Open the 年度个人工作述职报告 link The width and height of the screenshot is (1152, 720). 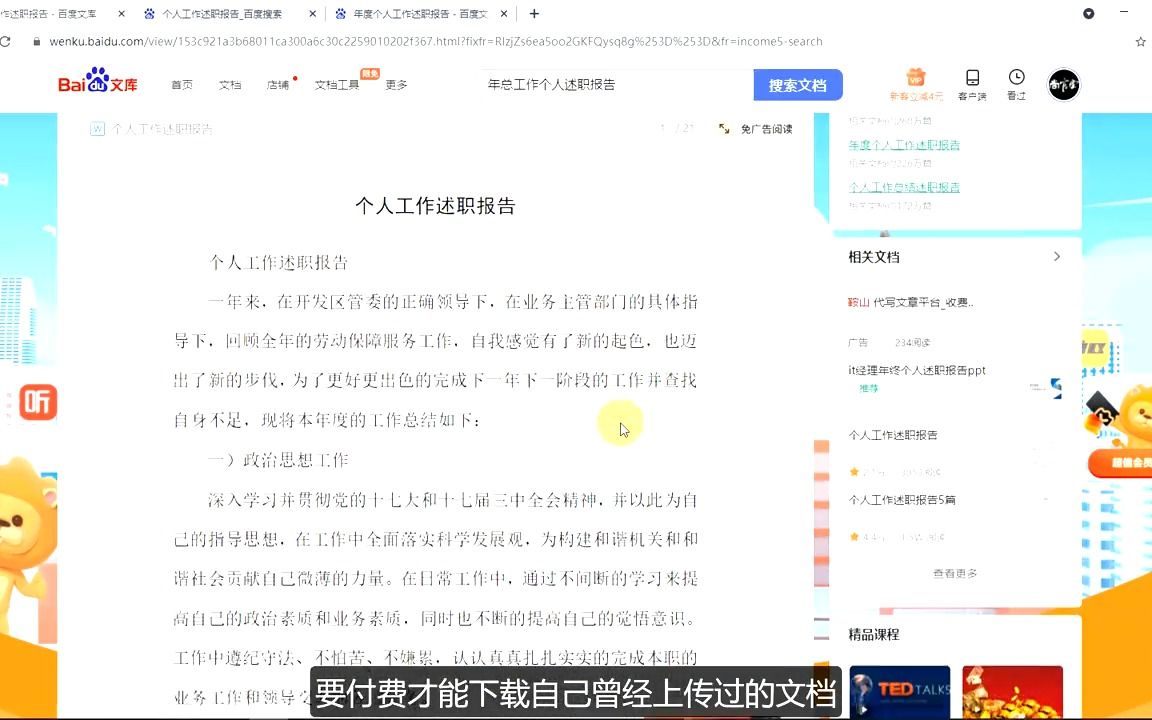tap(904, 144)
